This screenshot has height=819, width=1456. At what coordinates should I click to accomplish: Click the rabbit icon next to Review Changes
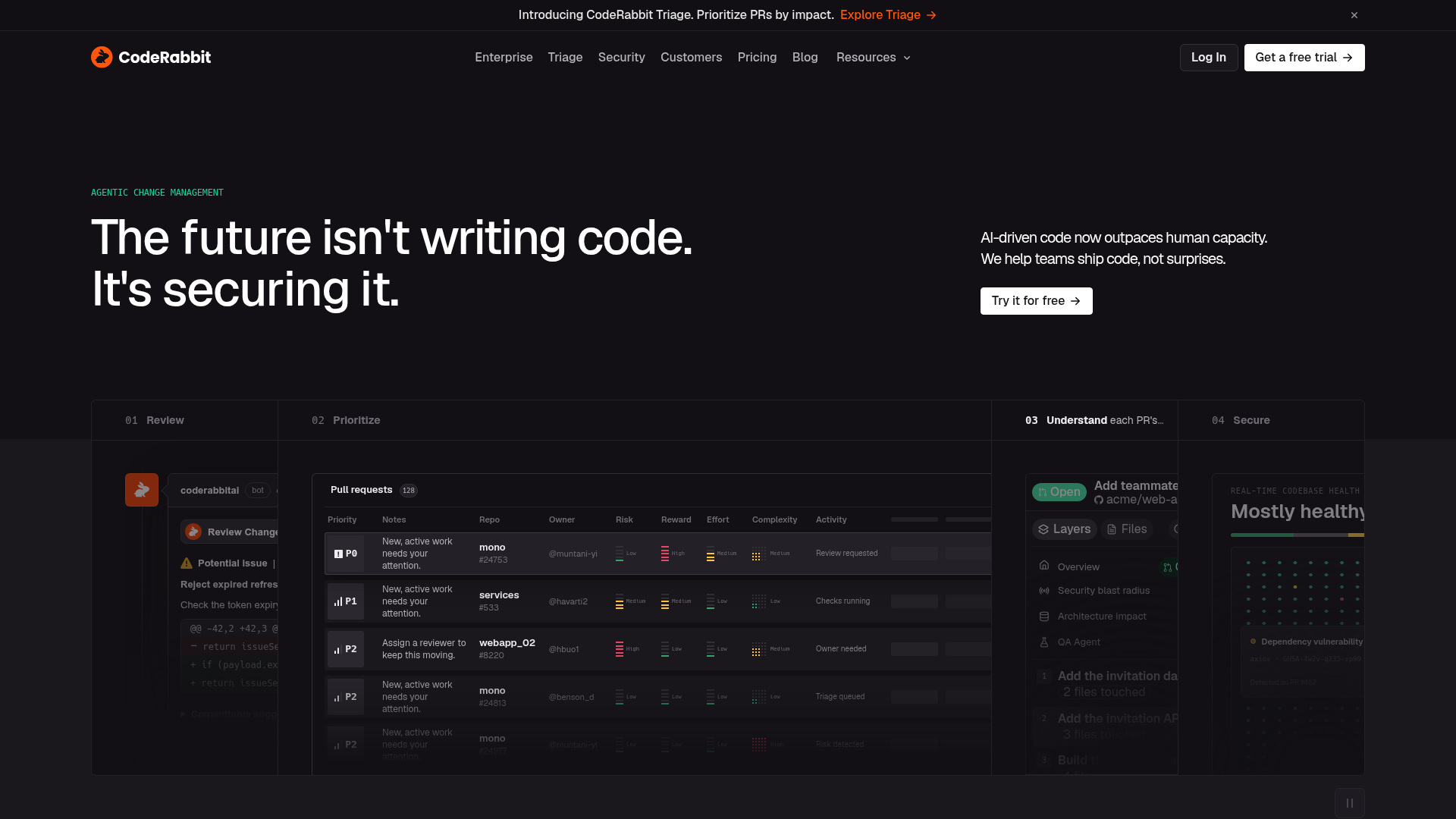193,532
